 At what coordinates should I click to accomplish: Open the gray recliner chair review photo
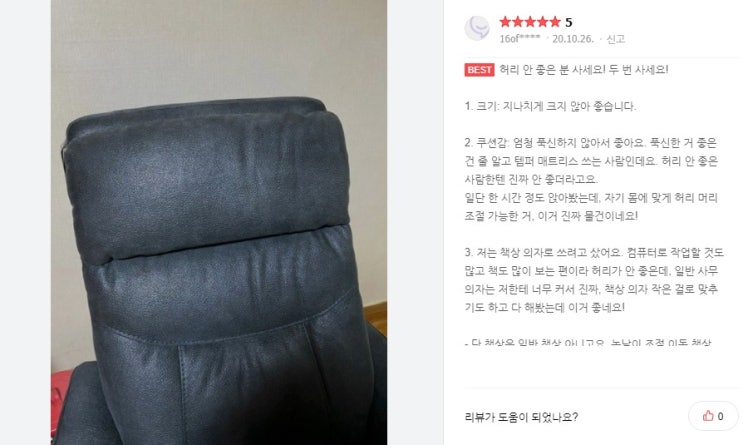coord(219,222)
